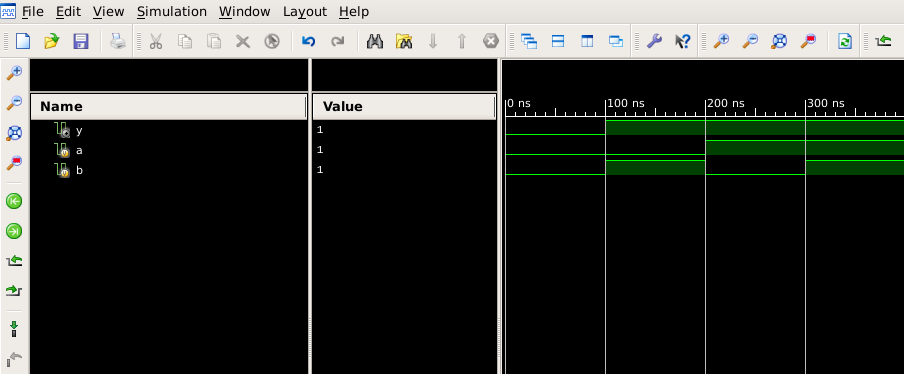Open the File menu

point(33,12)
